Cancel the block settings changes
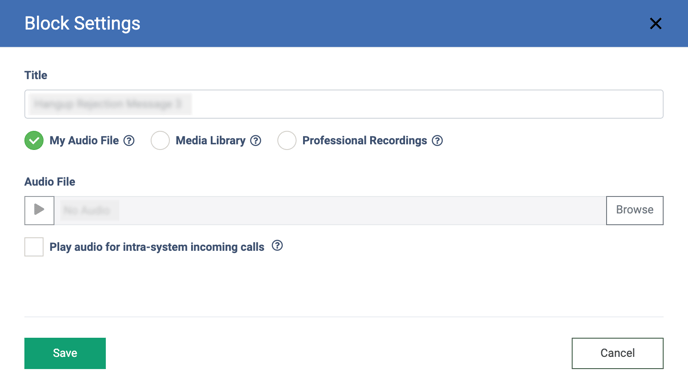Screen dimensions: 688x386 pyautogui.click(x=617, y=353)
